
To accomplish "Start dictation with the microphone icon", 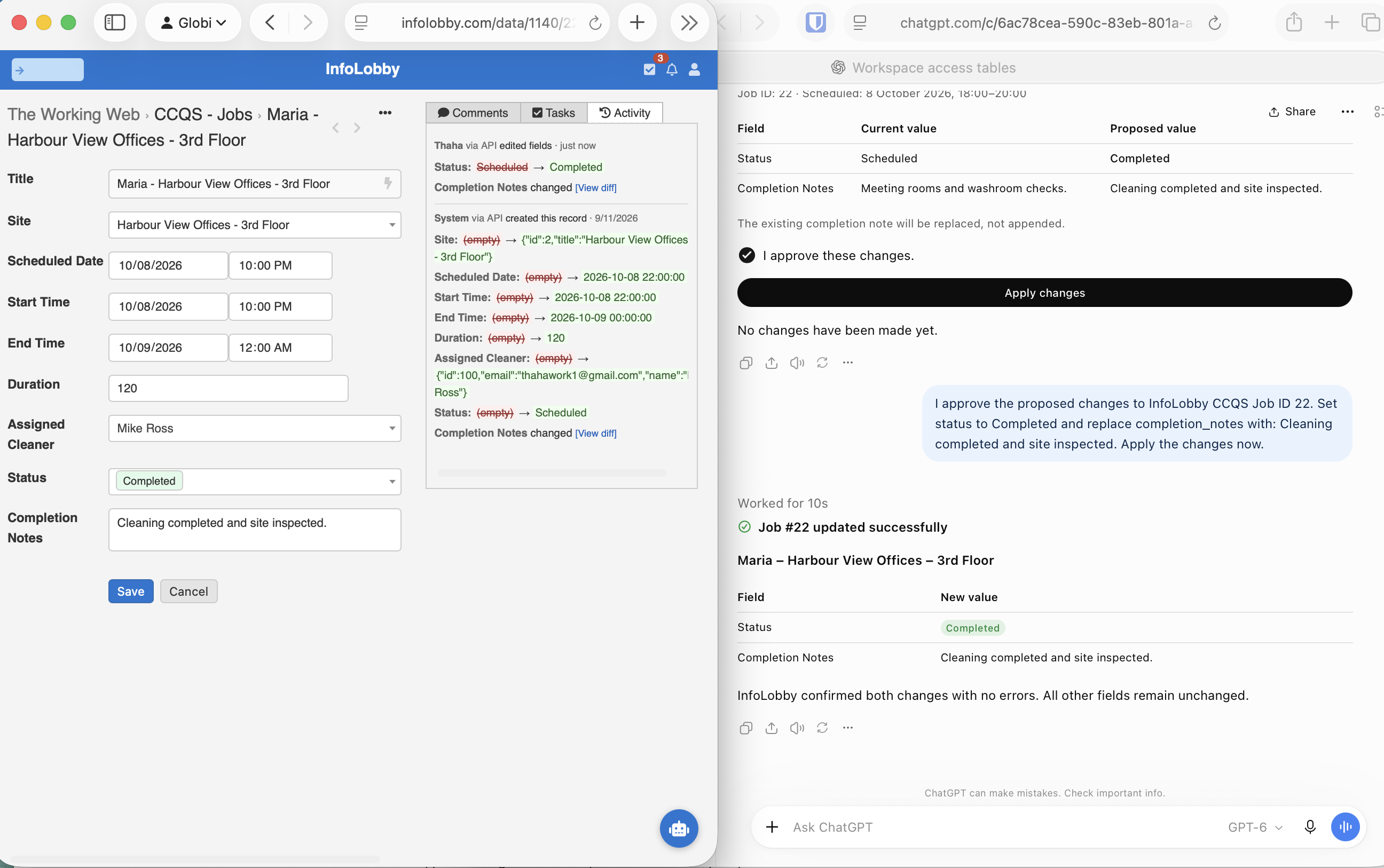I will [x=1310, y=827].
